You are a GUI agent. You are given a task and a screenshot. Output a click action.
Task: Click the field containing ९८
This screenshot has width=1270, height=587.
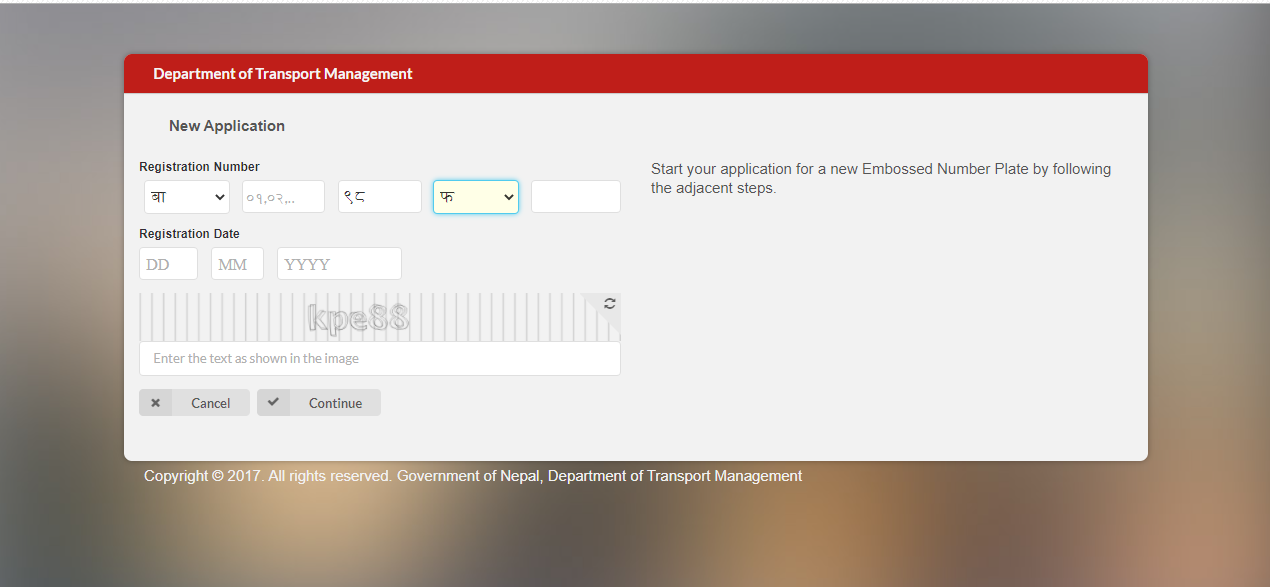point(379,197)
